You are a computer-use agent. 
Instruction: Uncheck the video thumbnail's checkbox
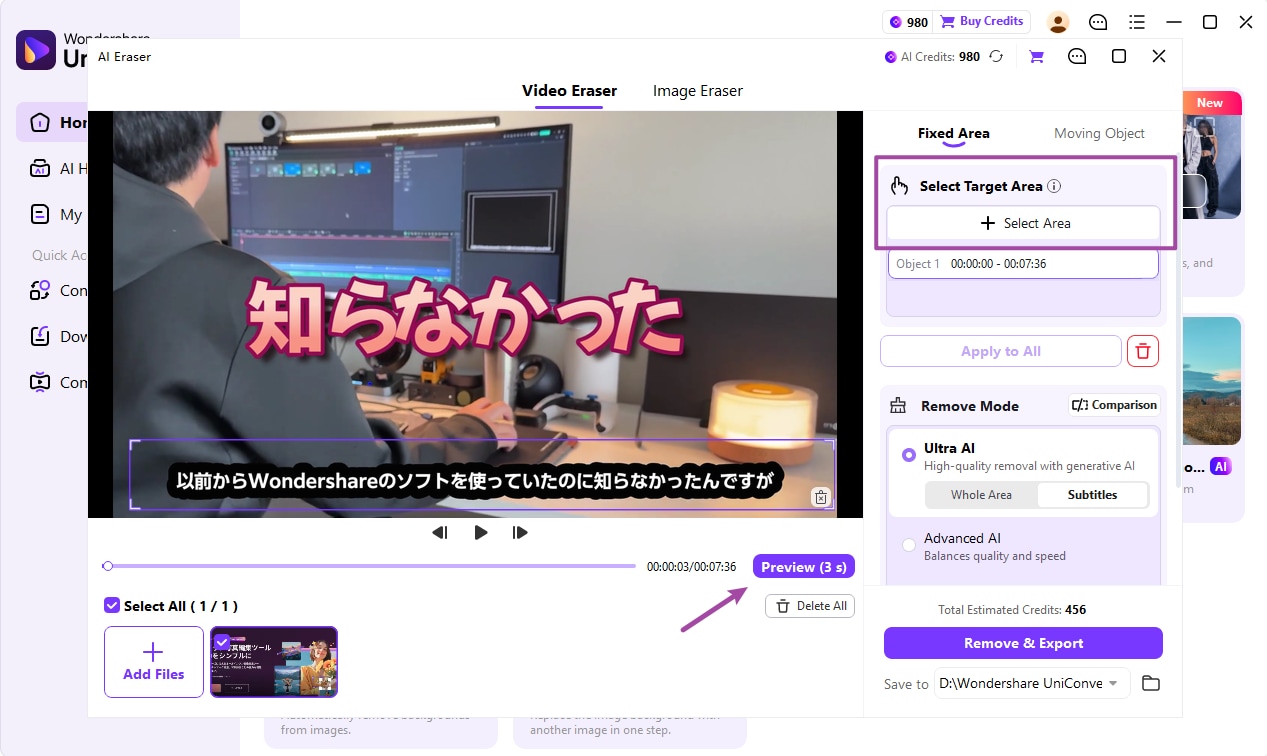[x=222, y=641]
